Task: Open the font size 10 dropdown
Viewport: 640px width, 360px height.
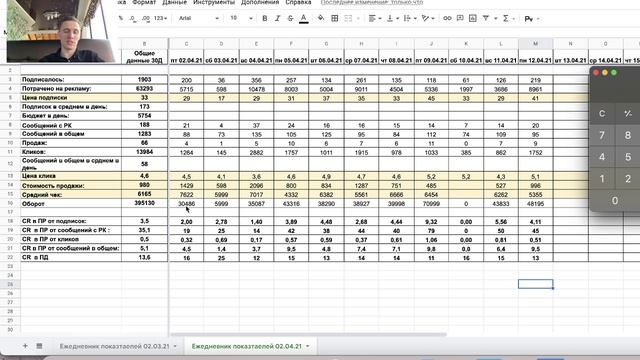Action: click(x=241, y=18)
